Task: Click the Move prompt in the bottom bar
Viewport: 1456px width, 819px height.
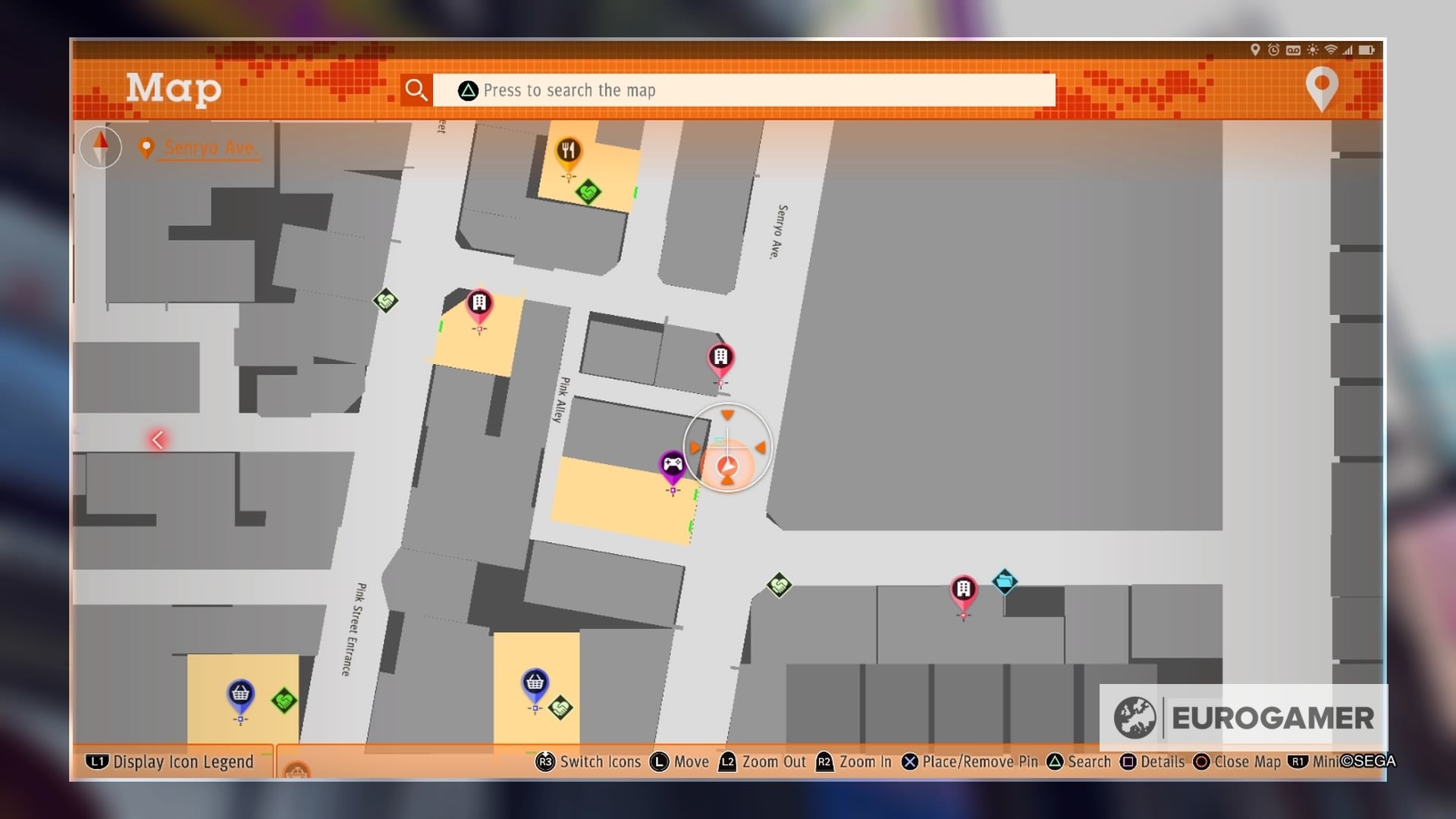Action: 679,761
